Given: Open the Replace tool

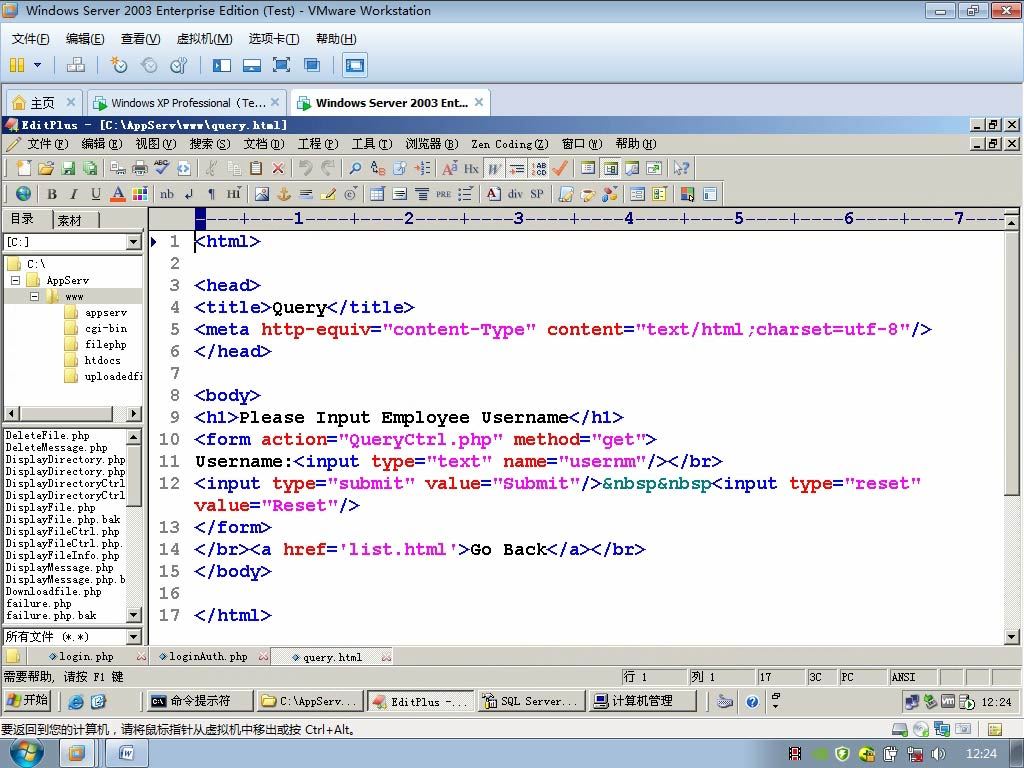Looking at the screenshot, I should (377, 168).
